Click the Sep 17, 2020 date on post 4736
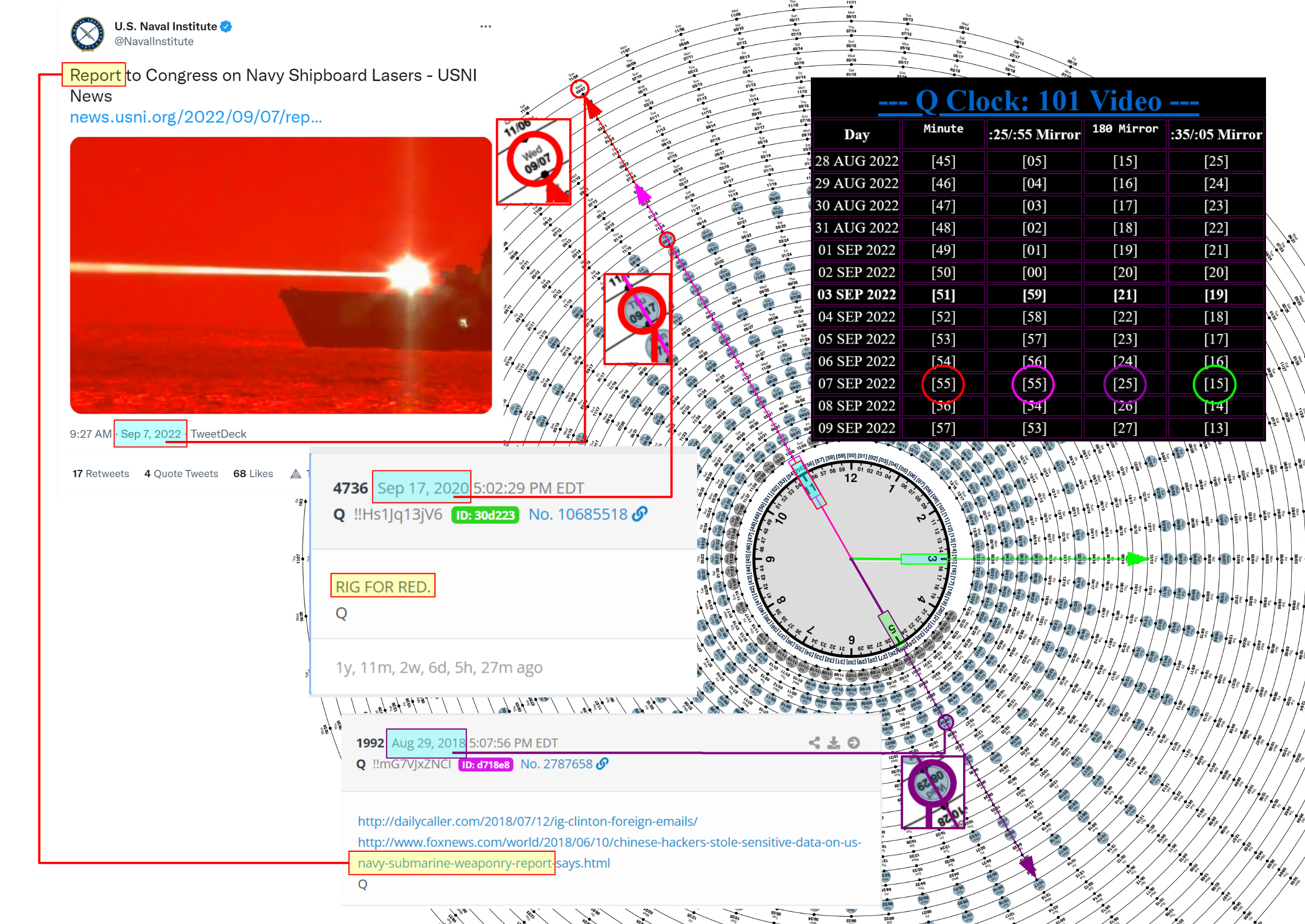 click(423, 488)
